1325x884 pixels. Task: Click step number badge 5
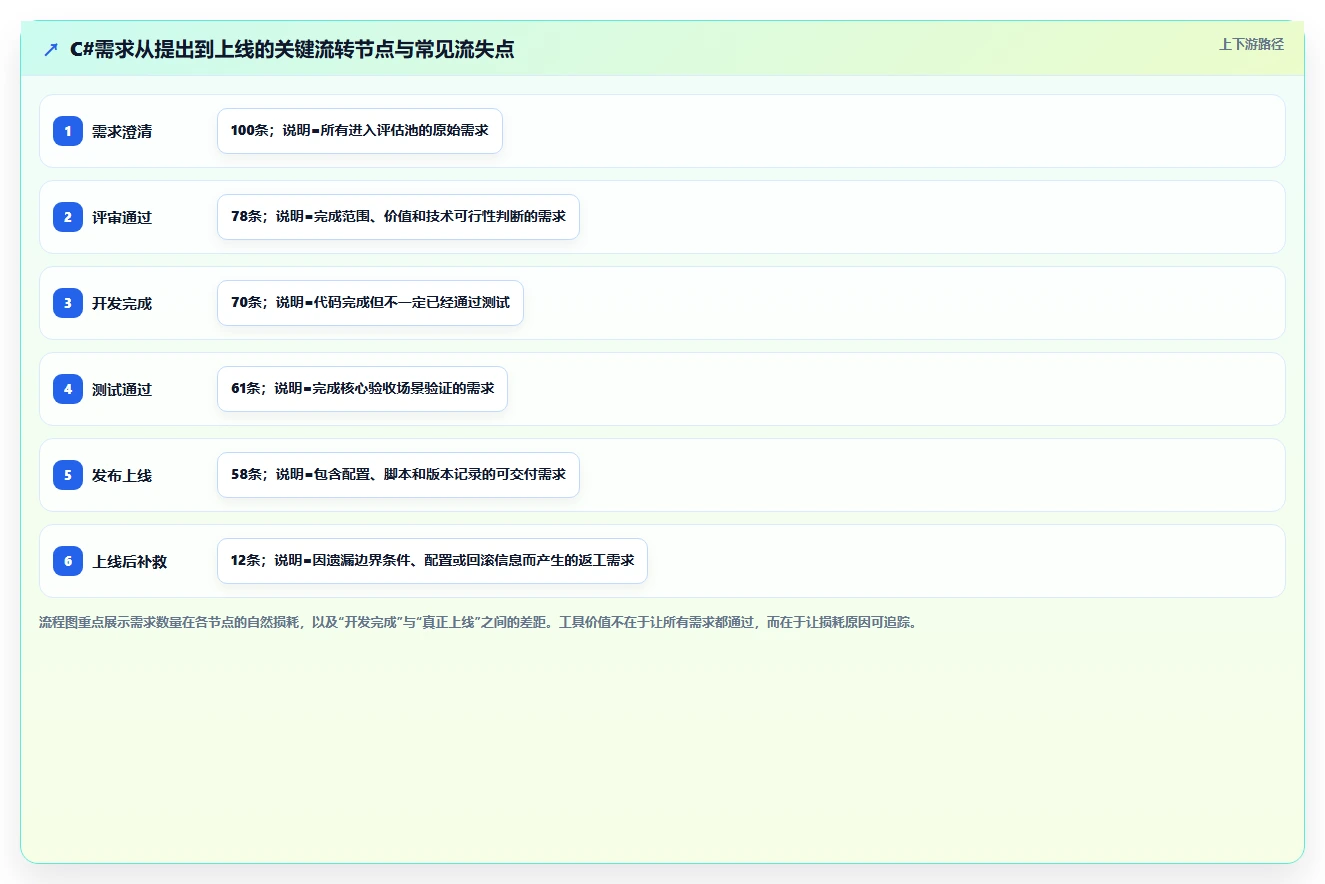pos(68,475)
